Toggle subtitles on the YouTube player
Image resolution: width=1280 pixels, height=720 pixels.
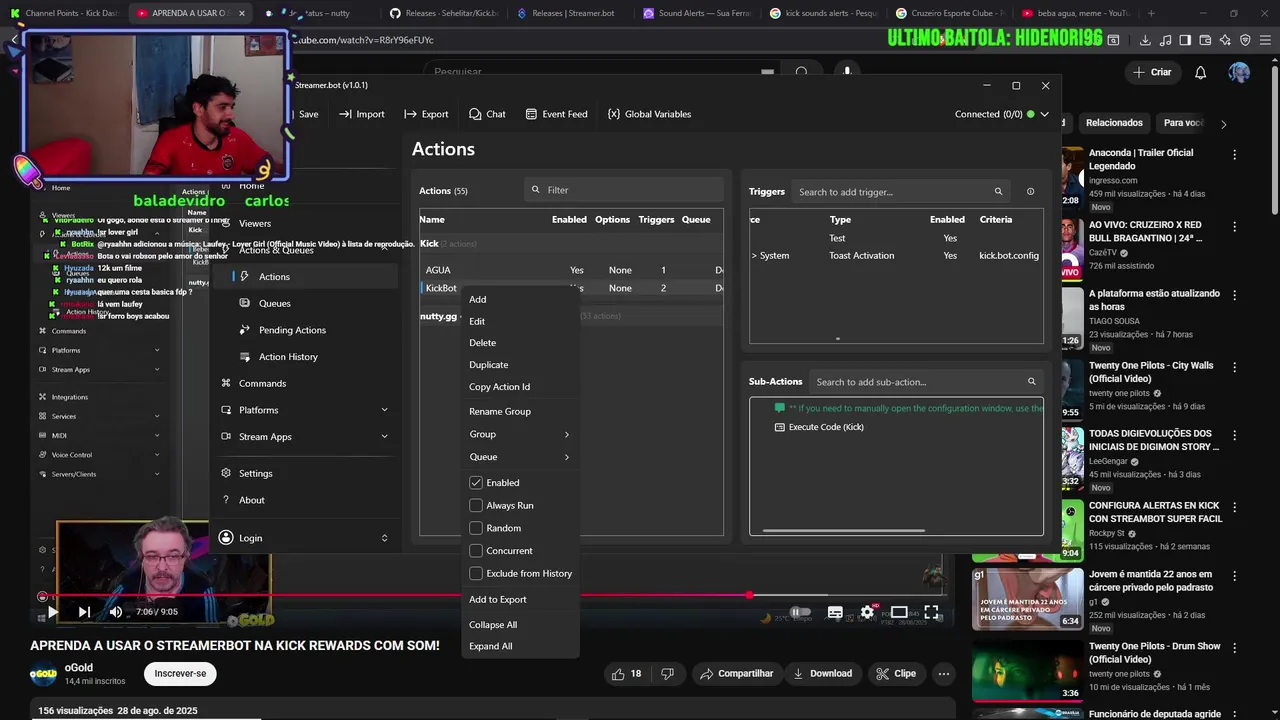(x=835, y=612)
